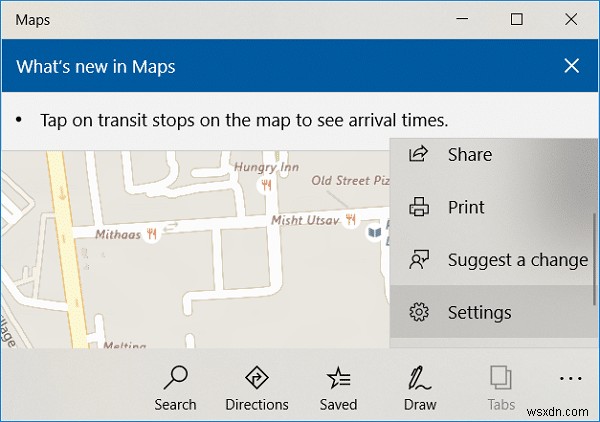Viewport: 600px width, 422px height.
Task: Minimize the Maps window
Action: tap(461, 19)
